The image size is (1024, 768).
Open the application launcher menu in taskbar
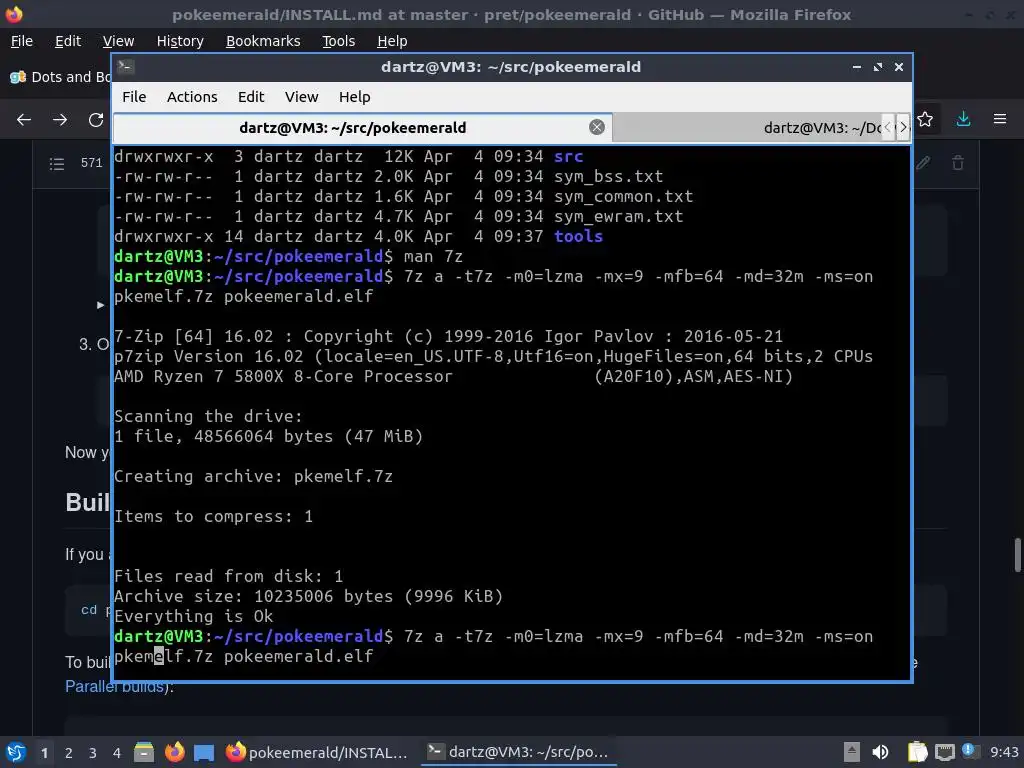click(x=16, y=752)
